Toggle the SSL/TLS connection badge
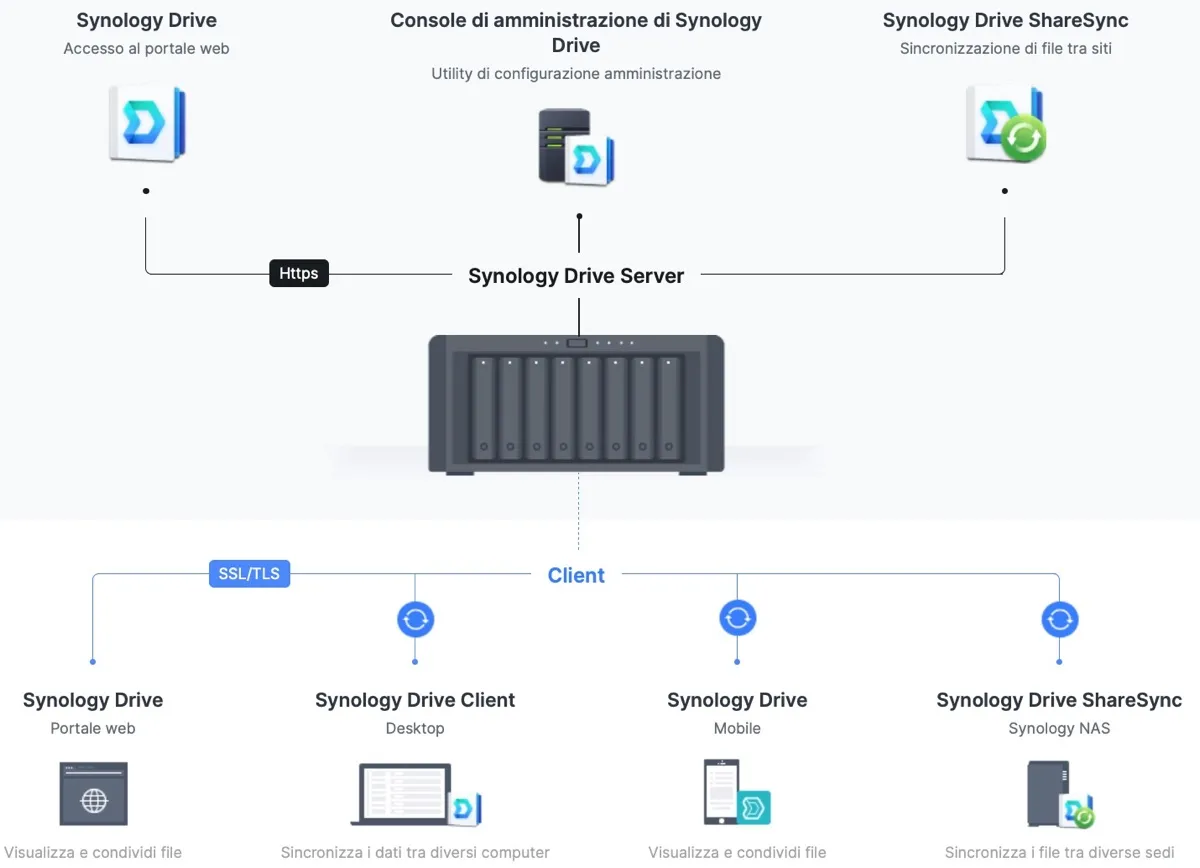This screenshot has height=868, width=1200. coord(249,573)
